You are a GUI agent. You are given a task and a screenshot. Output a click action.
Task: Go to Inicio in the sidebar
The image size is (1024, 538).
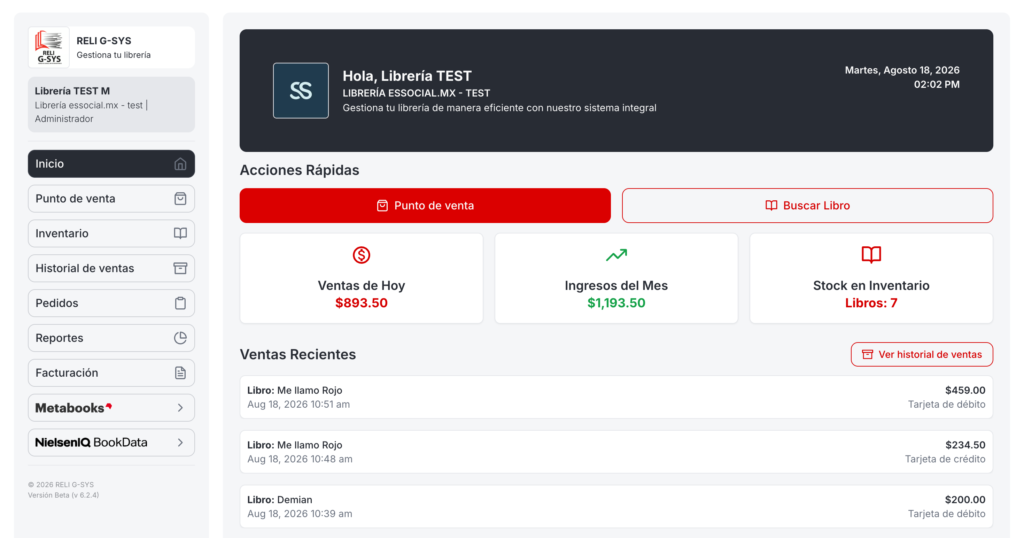[x=111, y=164]
